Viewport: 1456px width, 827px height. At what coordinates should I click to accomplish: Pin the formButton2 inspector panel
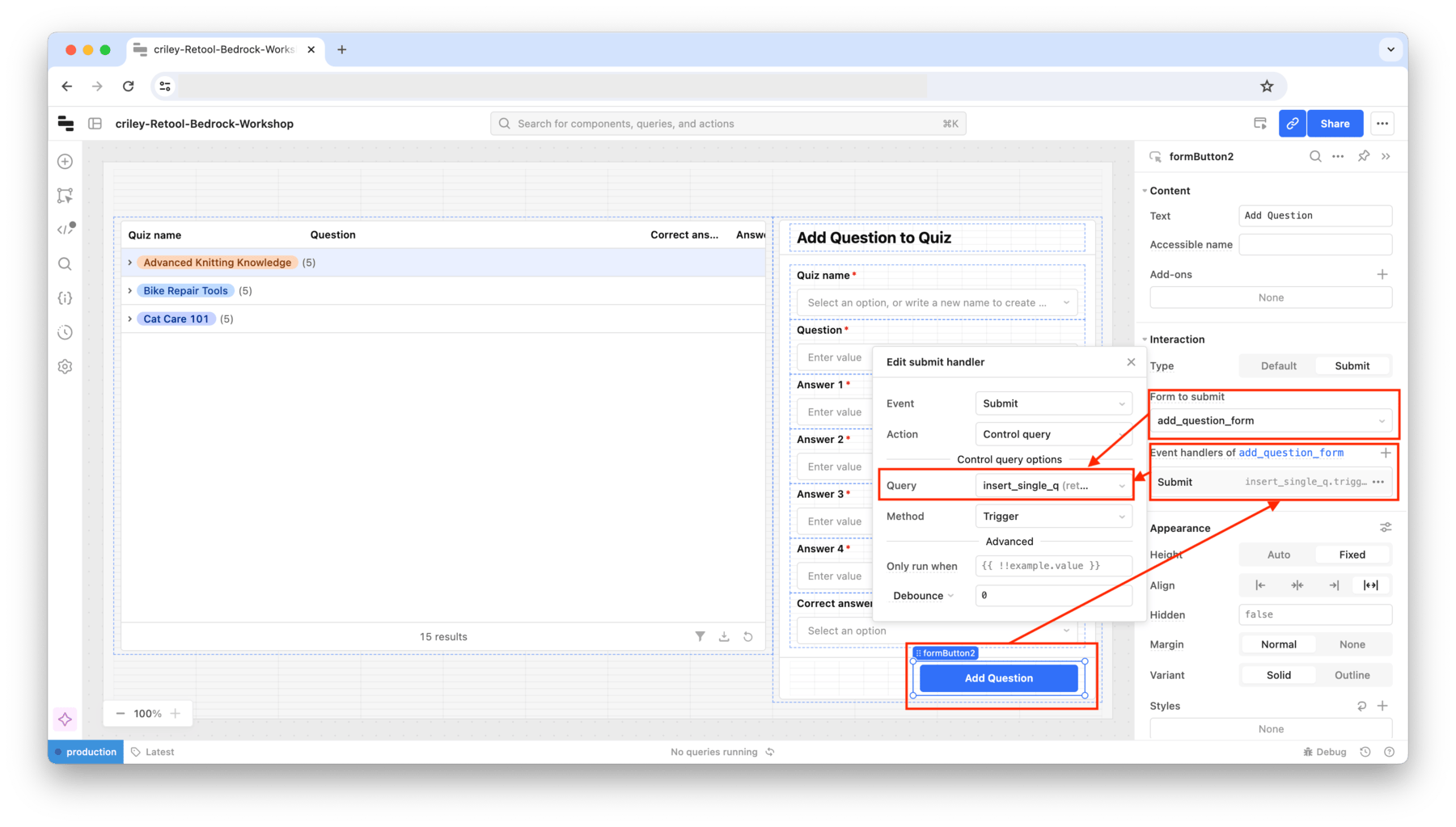click(x=1364, y=157)
